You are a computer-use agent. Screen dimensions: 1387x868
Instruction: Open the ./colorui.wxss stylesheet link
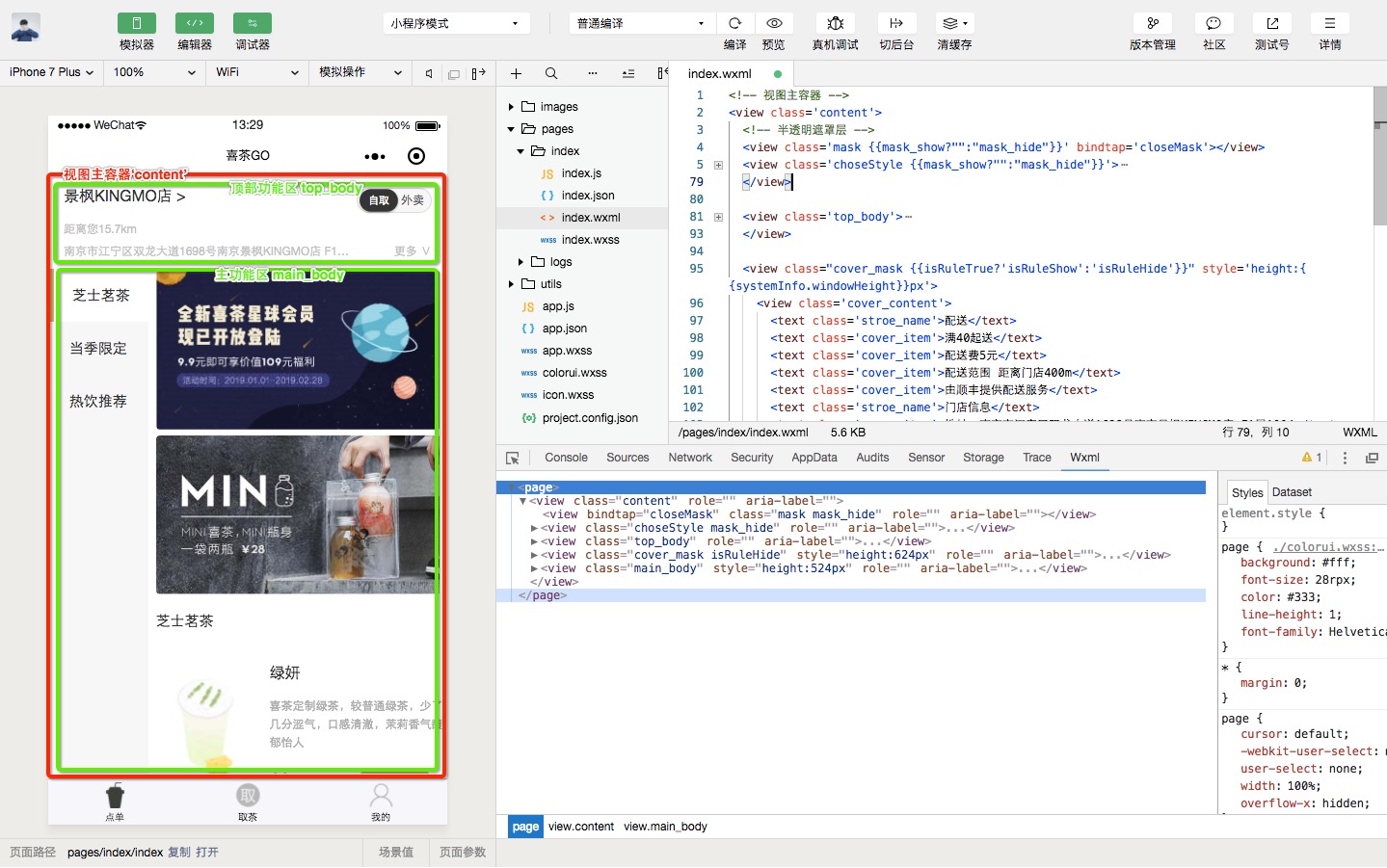pos(1328,546)
